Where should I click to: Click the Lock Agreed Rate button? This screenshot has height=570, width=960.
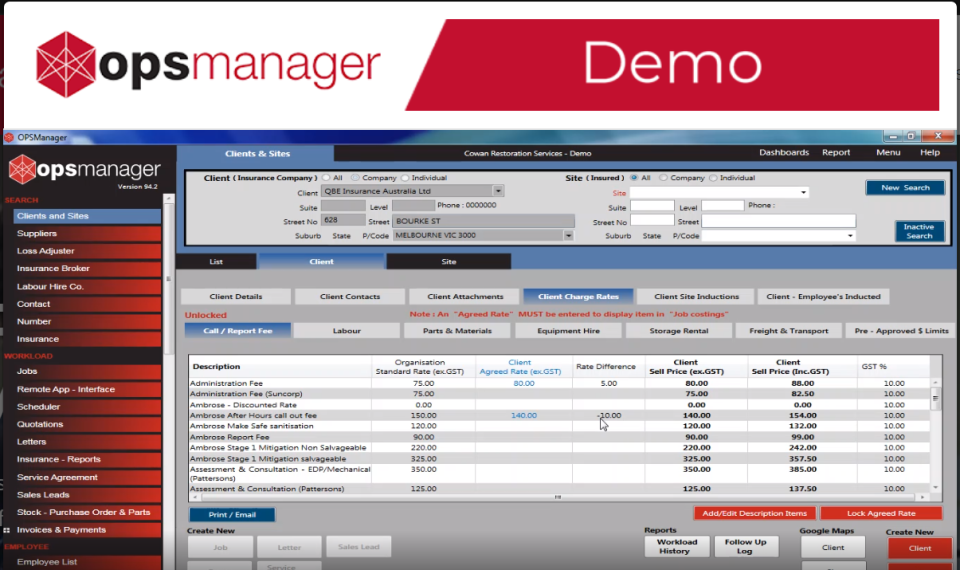(x=881, y=513)
